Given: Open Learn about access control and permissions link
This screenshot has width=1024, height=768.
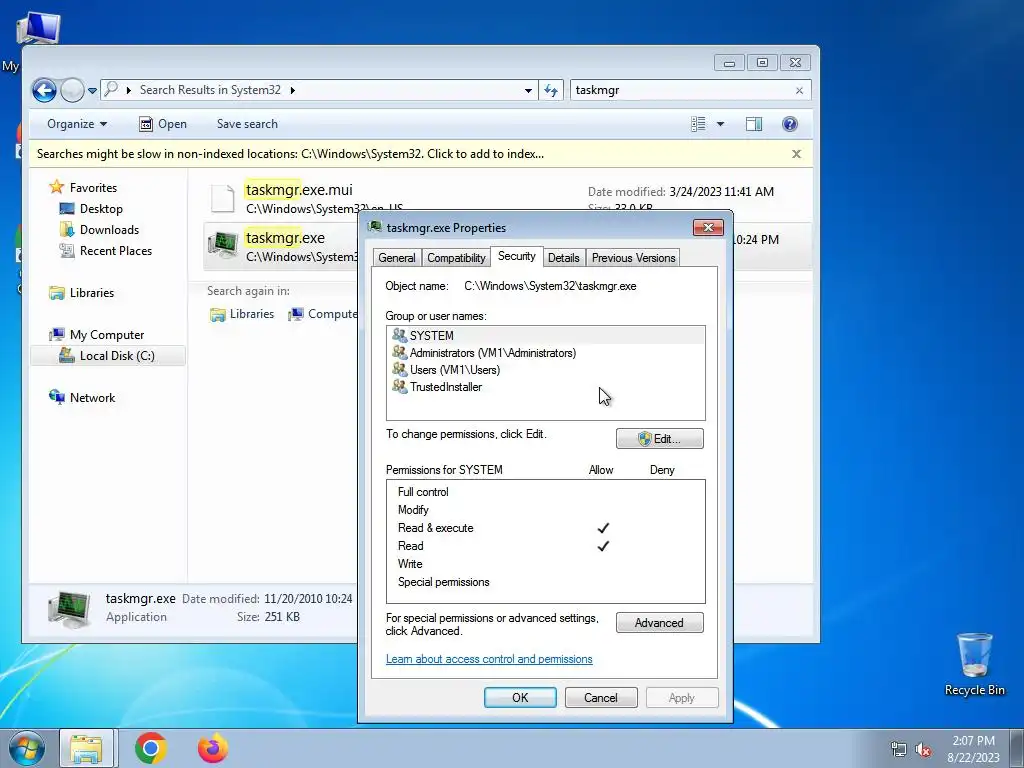Looking at the screenshot, I should pos(489,660).
